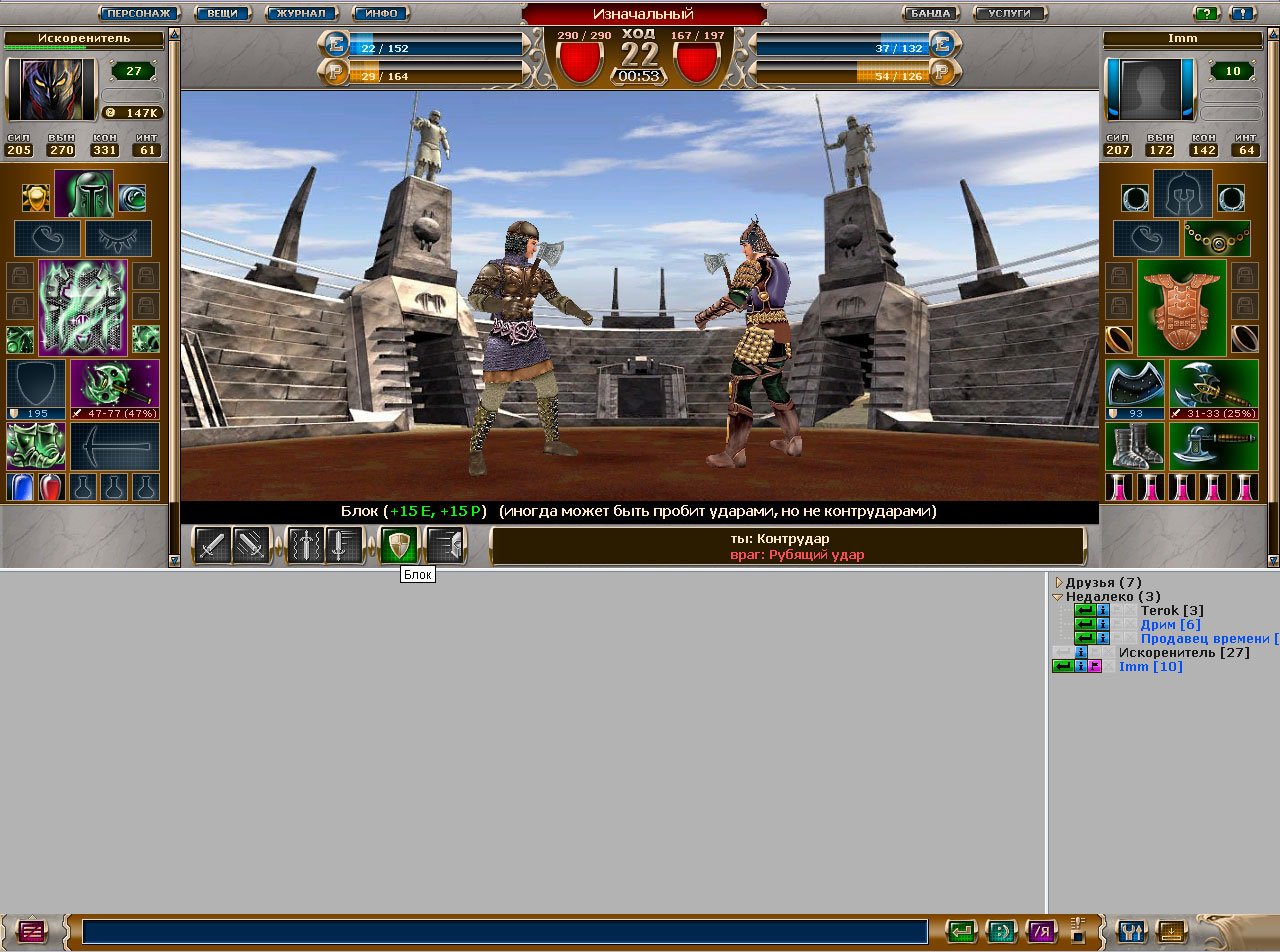This screenshot has height=952, width=1280.
Task: Click the pink chat log button
Action: coord(33,931)
